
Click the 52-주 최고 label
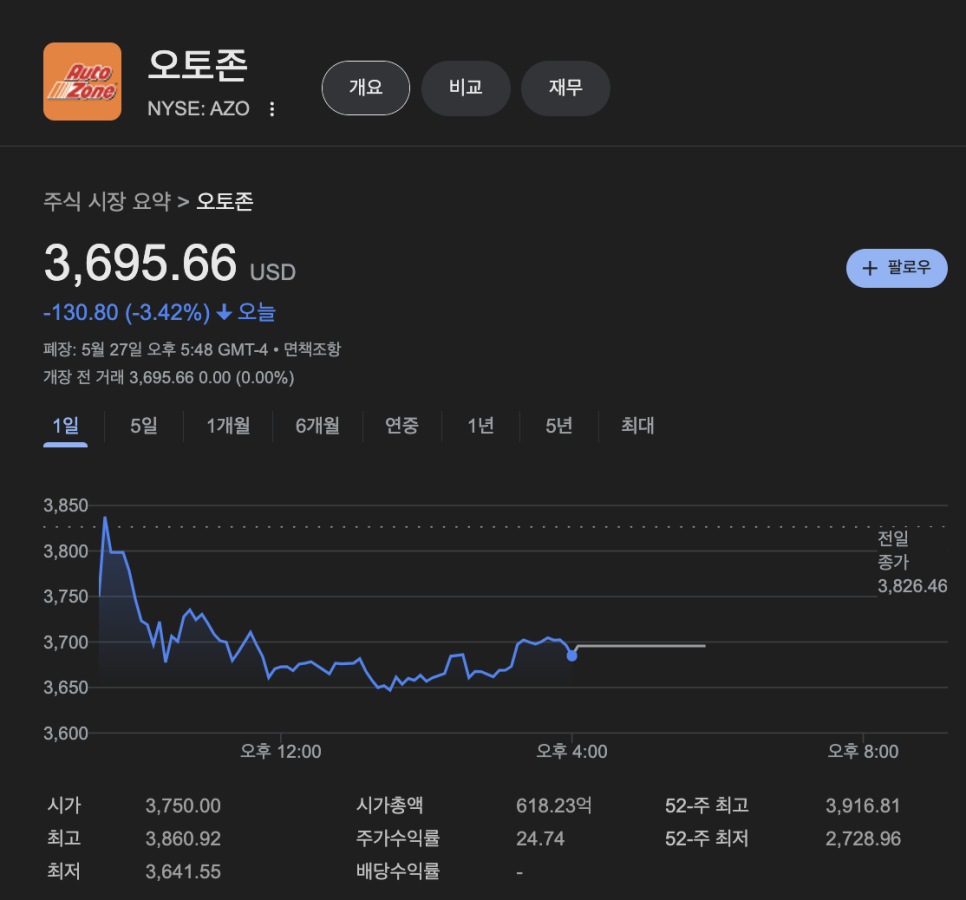click(707, 805)
